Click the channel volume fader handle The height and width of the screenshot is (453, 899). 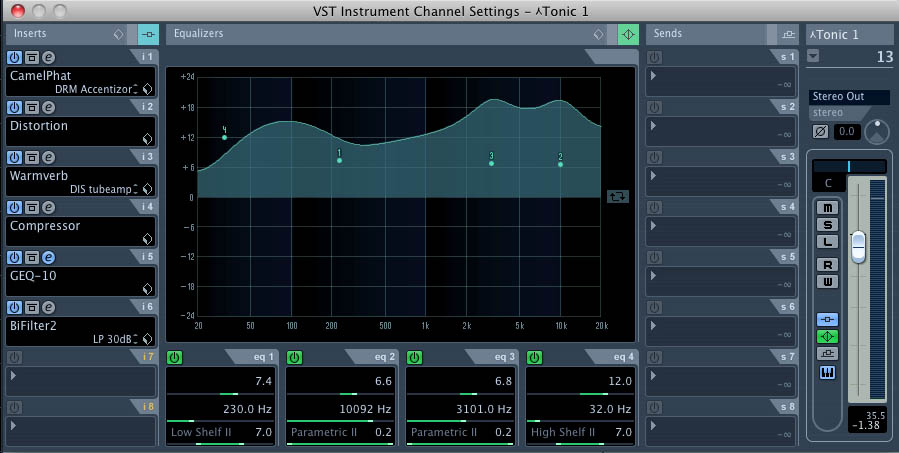tap(858, 247)
